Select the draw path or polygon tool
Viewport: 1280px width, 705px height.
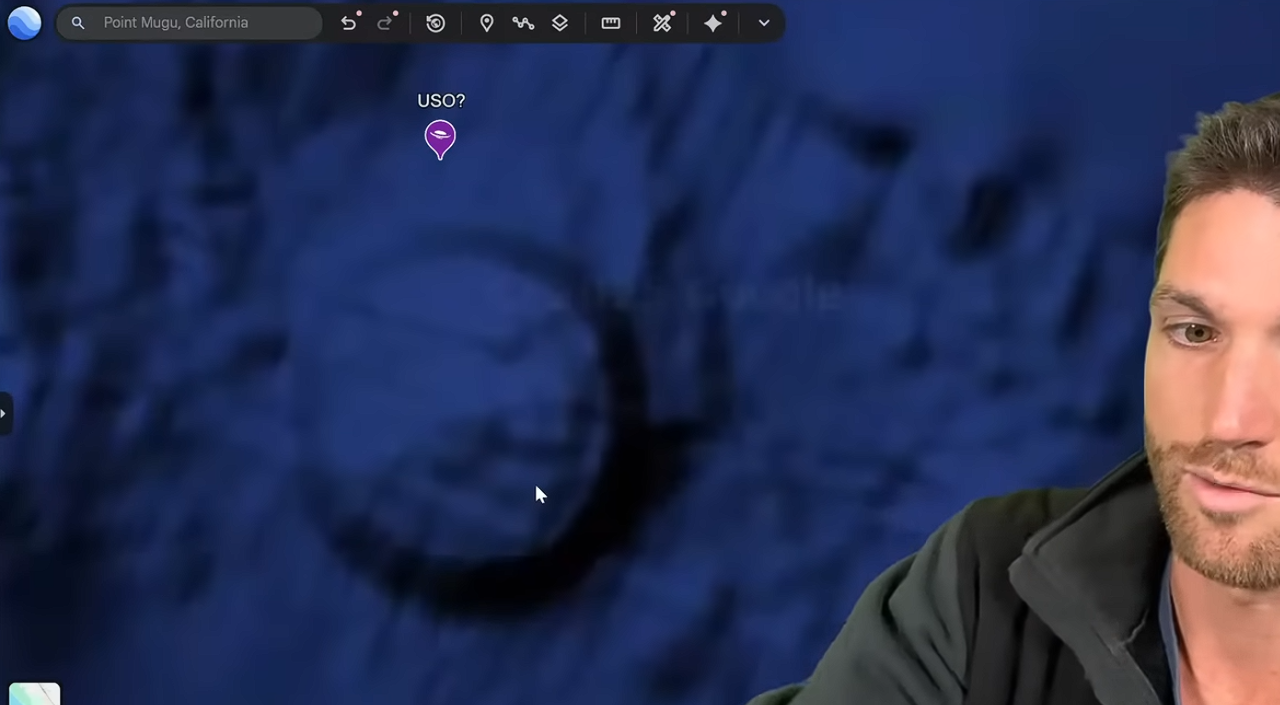pos(523,23)
